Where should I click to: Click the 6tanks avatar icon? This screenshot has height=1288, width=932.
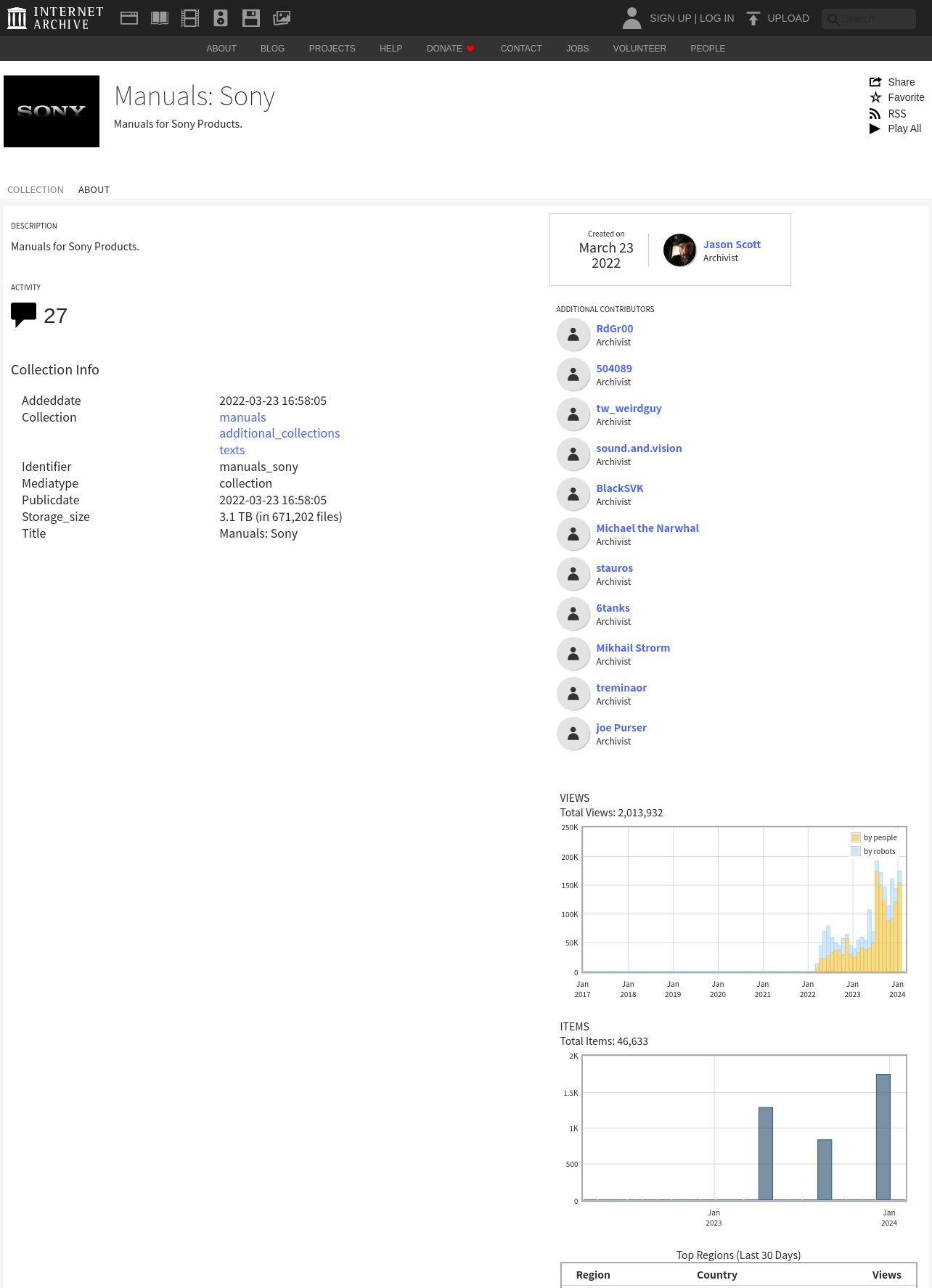[x=573, y=614]
